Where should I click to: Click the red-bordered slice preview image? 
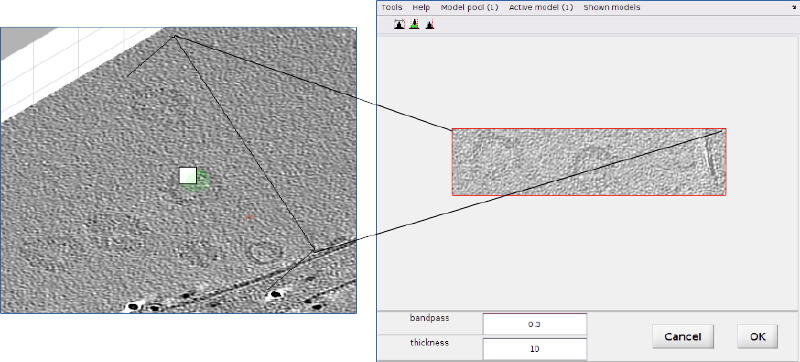pyautogui.click(x=589, y=162)
